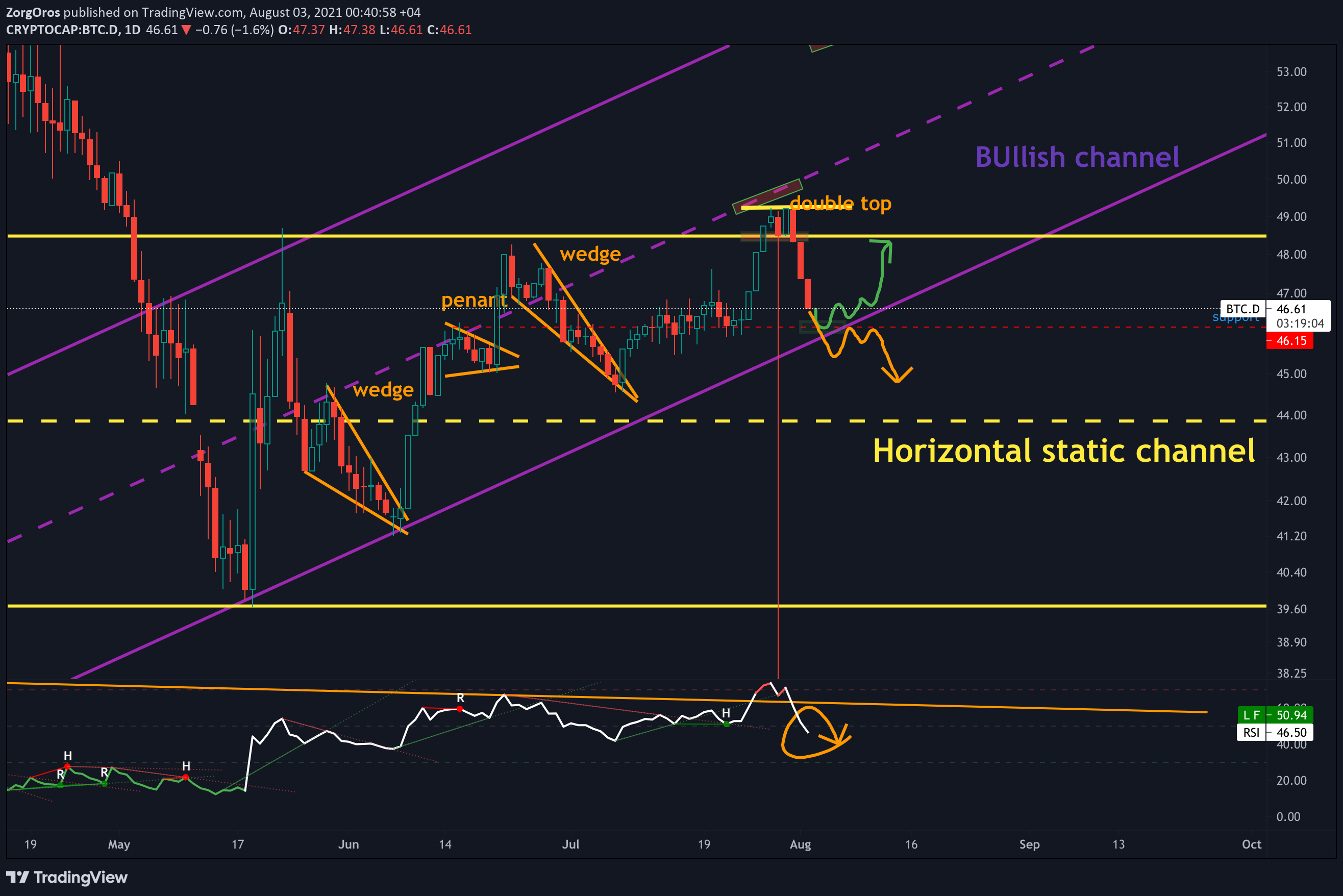Click the 1D timeframe label in header

click(x=133, y=30)
